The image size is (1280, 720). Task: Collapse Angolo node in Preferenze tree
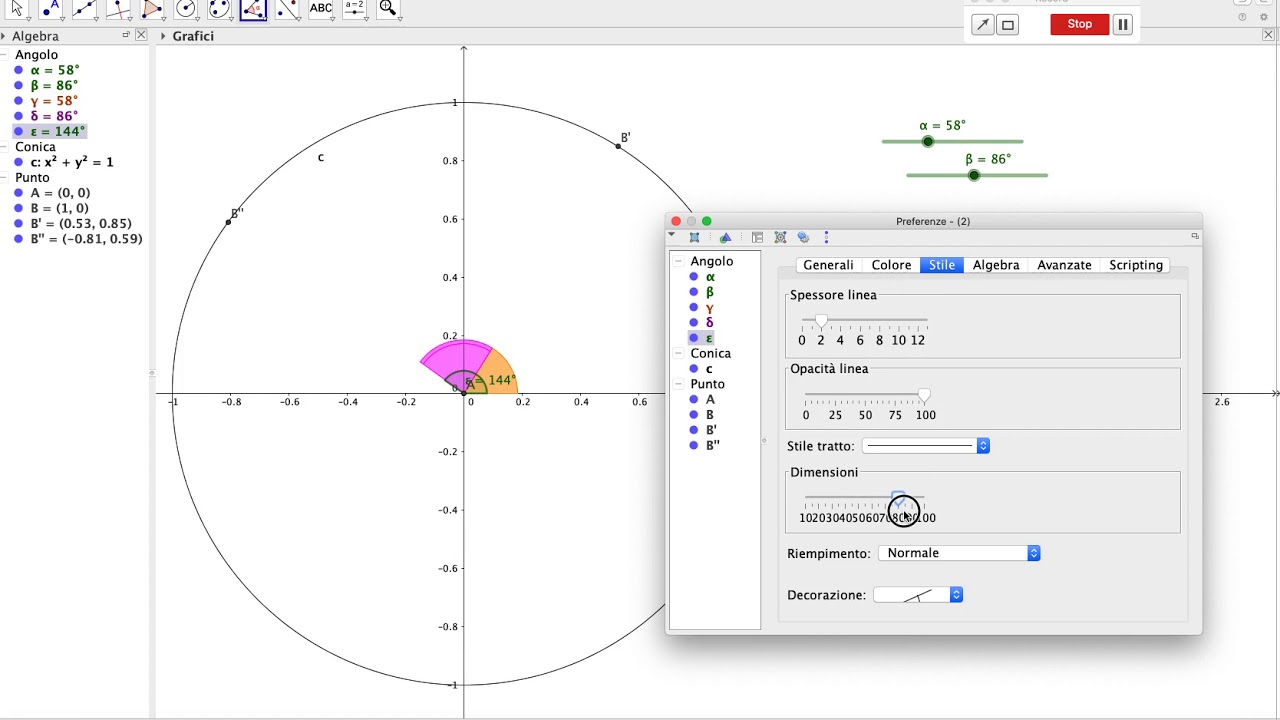pyautogui.click(x=679, y=262)
